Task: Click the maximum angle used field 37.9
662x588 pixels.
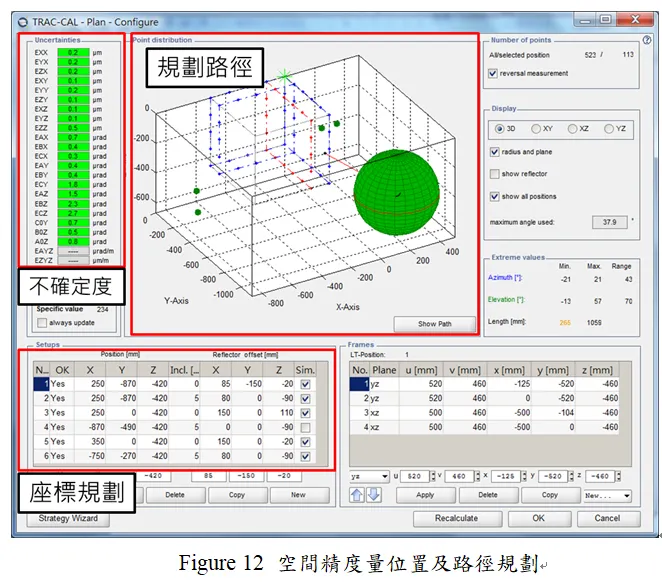Action: coord(609,222)
